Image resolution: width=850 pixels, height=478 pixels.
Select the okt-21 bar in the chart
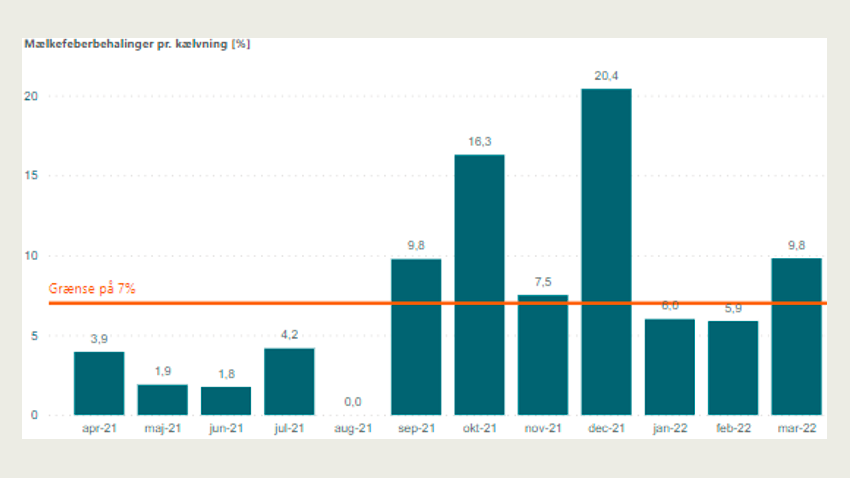pos(479,284)
